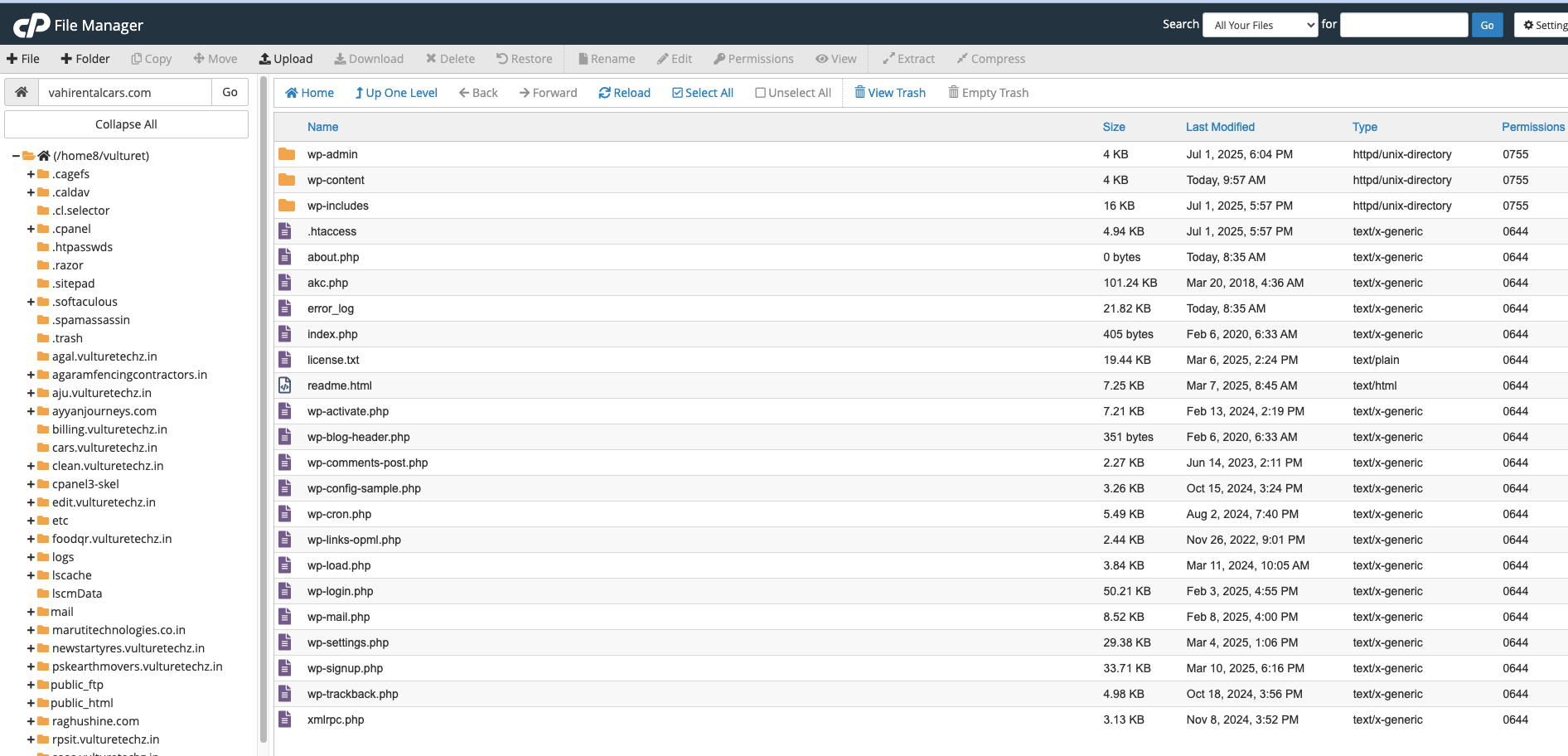Viewport: 1568px width, 756px height.
Task: Click Up One Level arrow
Action: 360,93
